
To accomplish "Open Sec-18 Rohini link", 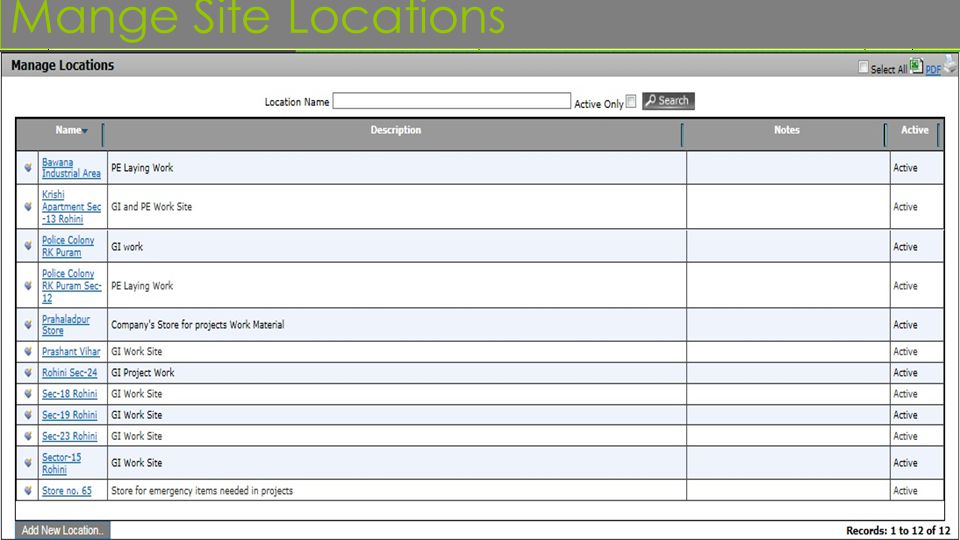I will click(69, 394).
